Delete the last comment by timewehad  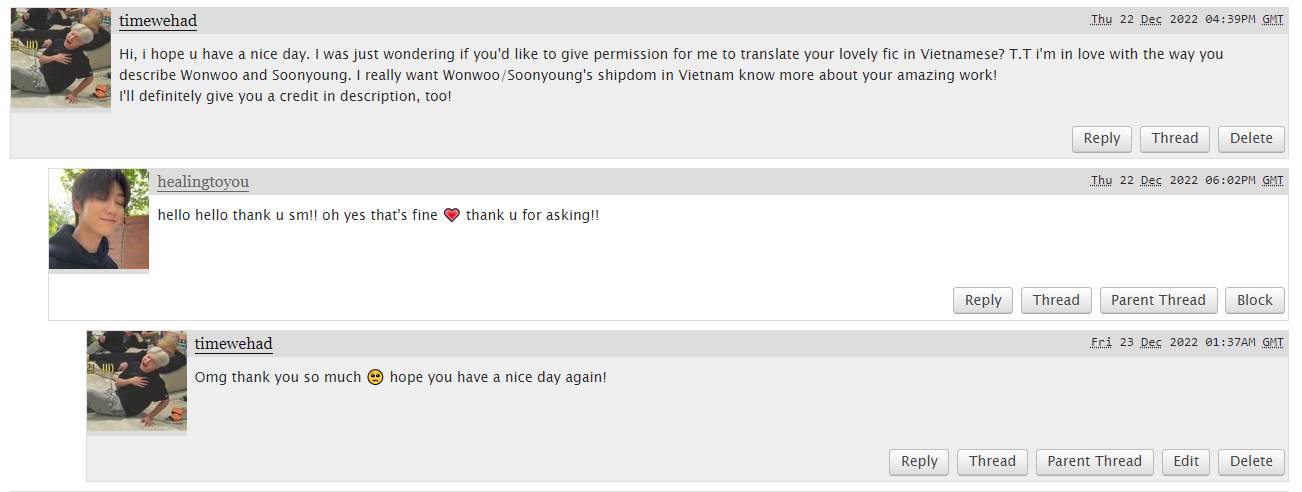[x=1251, y=461]
